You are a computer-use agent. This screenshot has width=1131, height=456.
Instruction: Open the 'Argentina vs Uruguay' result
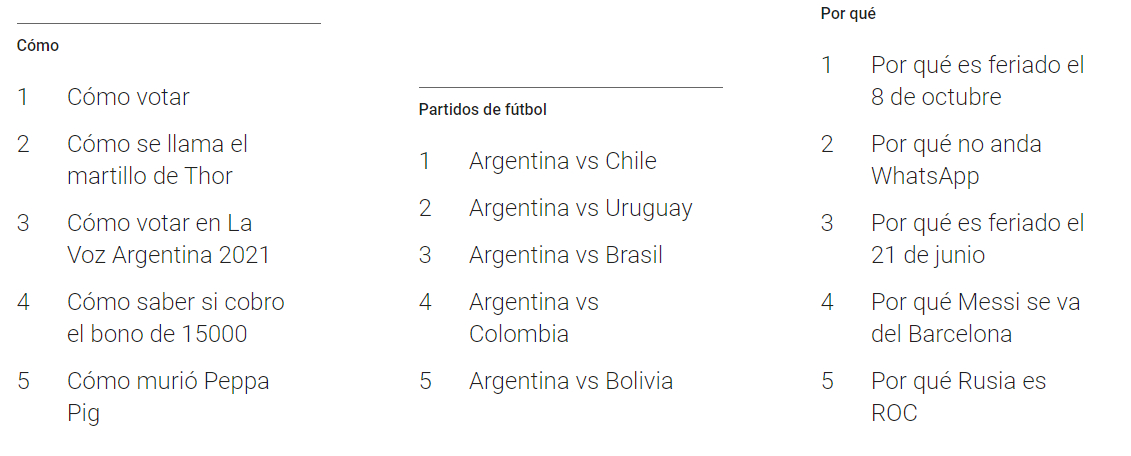[x=581, y=208]
